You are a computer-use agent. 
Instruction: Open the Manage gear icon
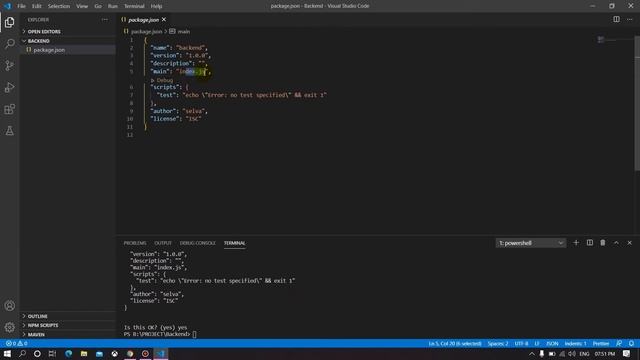coord(9,327)
